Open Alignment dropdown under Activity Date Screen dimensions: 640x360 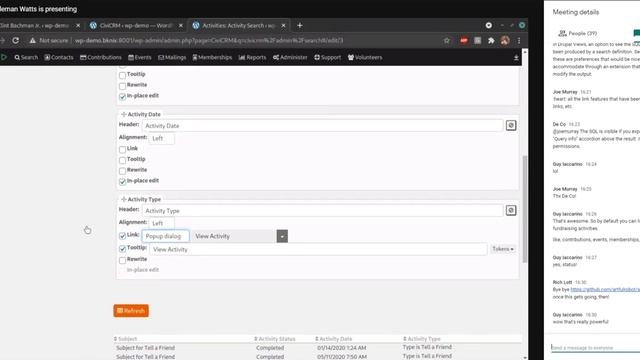pos(162,138)
